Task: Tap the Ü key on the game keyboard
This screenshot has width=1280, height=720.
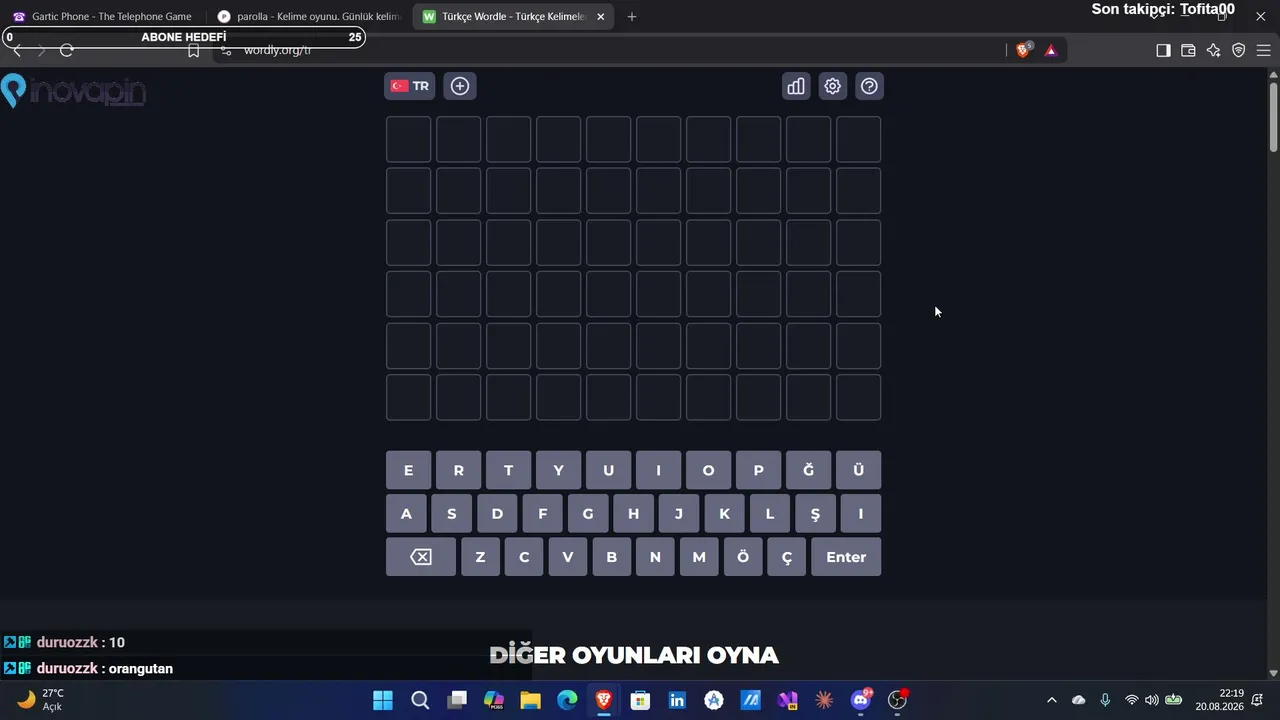Action: tap(858, 470)
